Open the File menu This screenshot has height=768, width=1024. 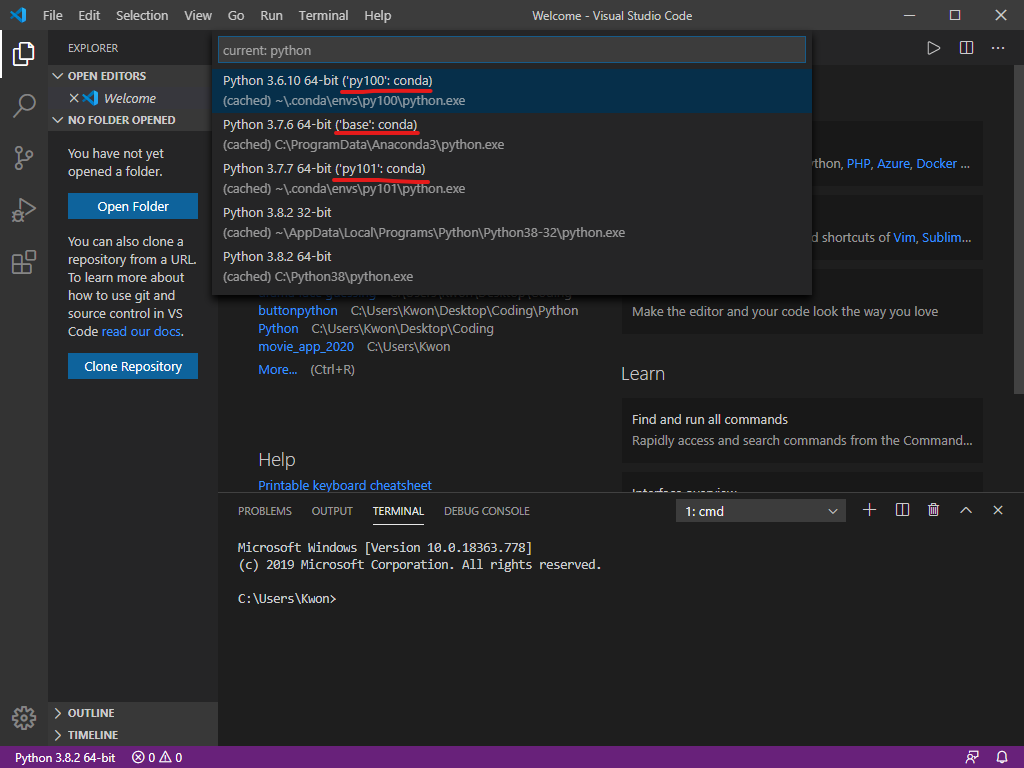tap(53, 15)
